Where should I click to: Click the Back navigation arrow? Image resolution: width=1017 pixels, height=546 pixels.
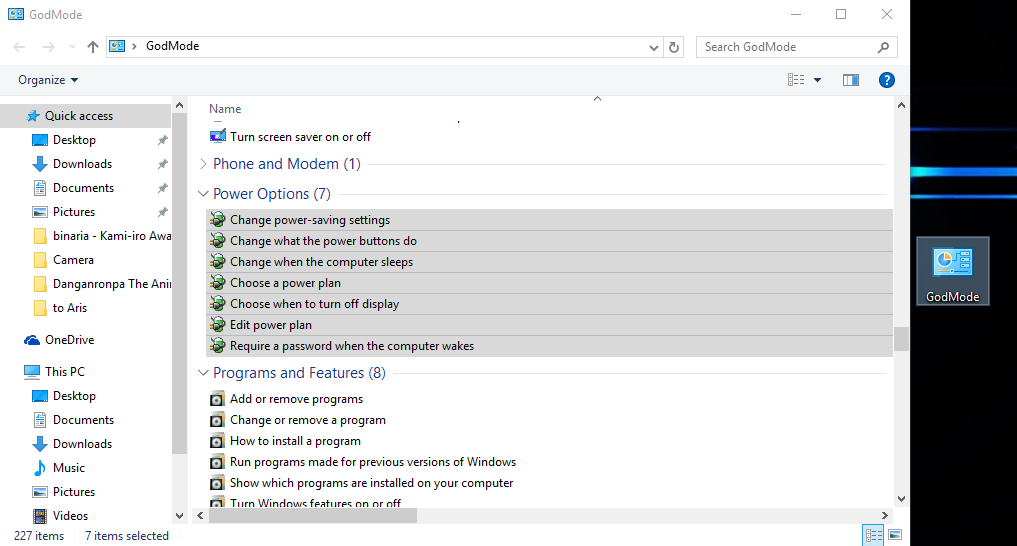[19, 47]
